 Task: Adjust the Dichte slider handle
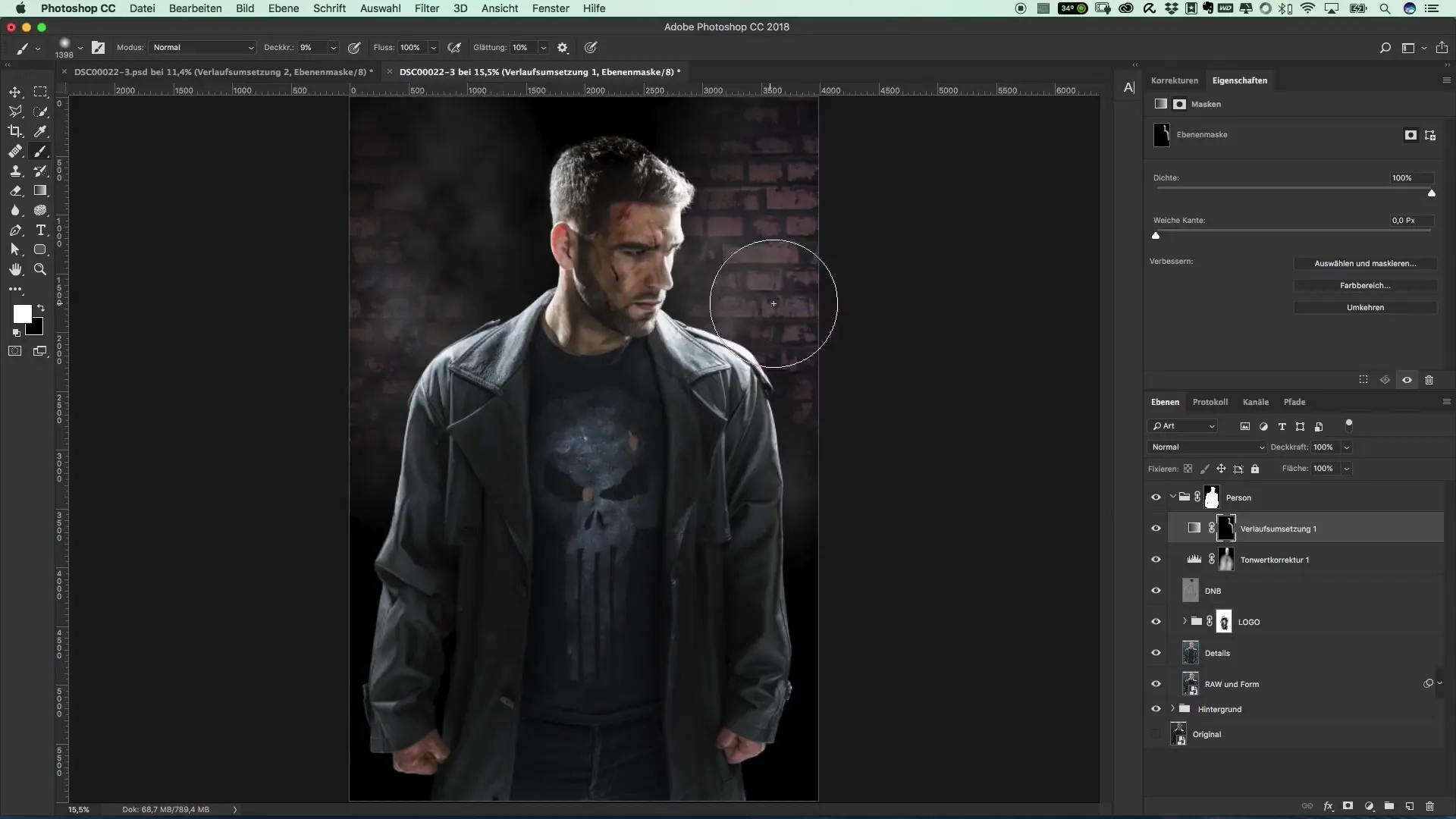click(1432, 193)
